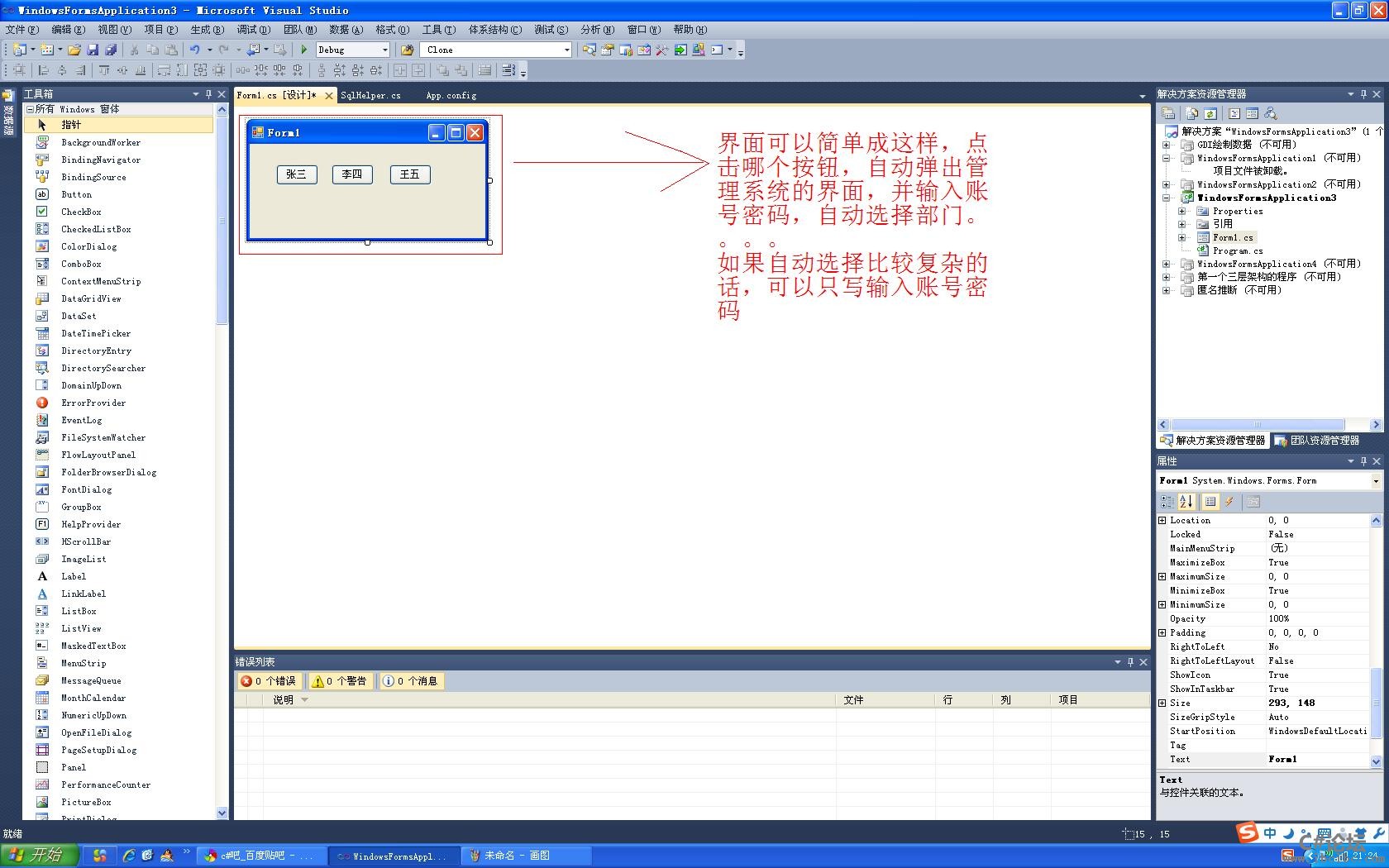Click the 0 个警告 warnings filter button
Image resolution: width=1389 pixels, height=868 pixels.
click(339, 681)
